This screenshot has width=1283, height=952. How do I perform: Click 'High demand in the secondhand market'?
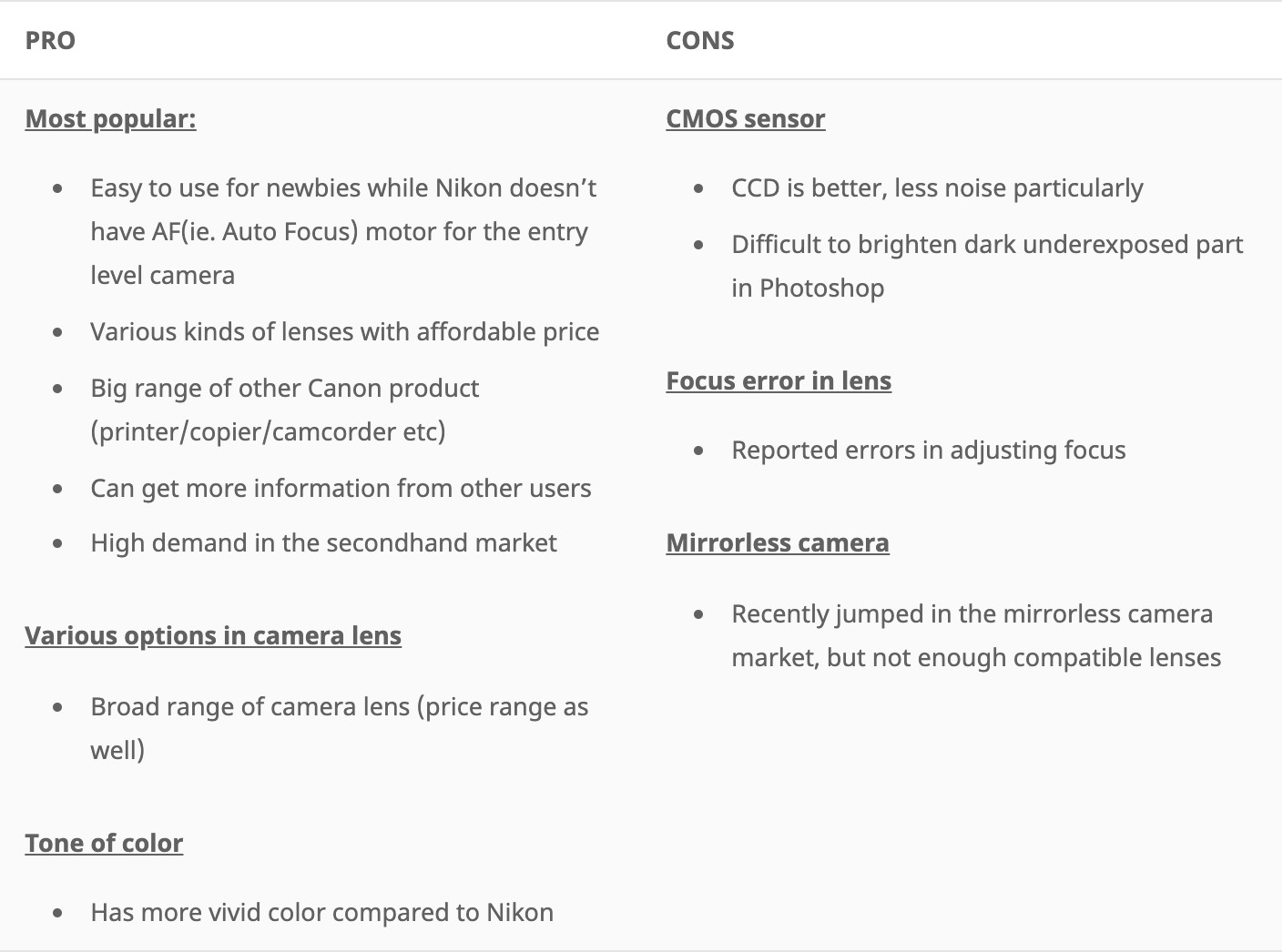point(323,543)
